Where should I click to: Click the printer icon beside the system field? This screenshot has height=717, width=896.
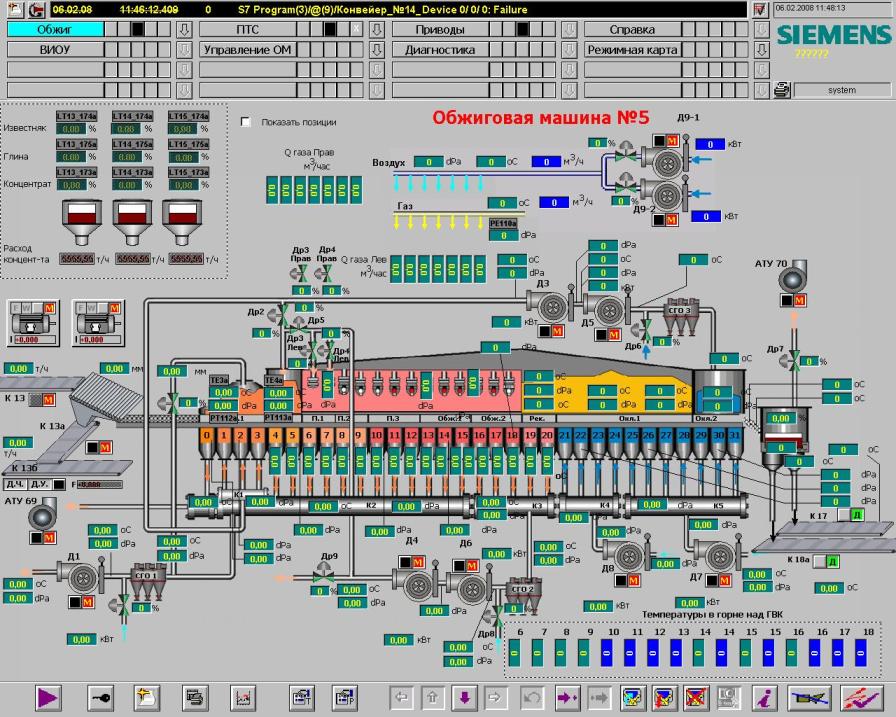click(782, 90)
